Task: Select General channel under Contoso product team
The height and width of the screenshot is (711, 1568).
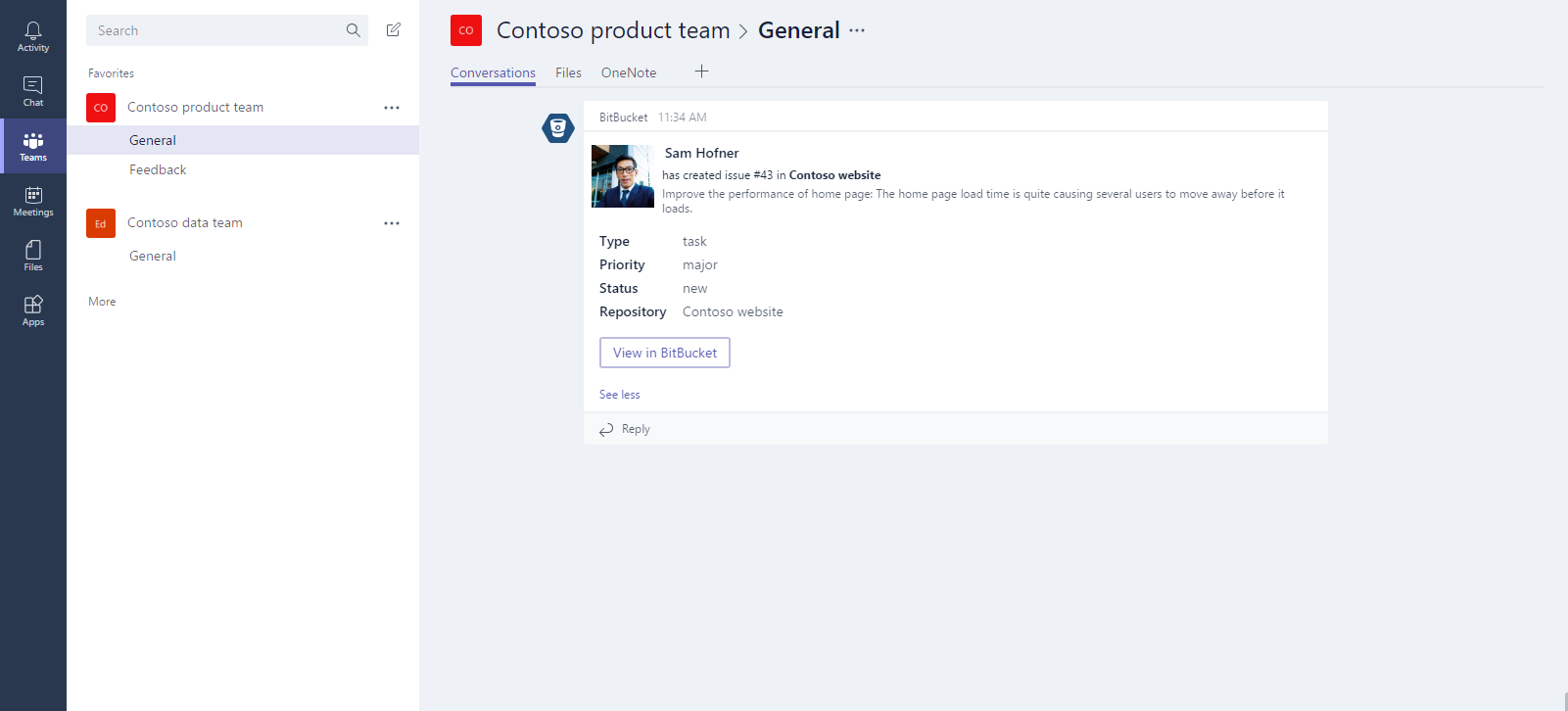Action: click(x=243, y=140)
